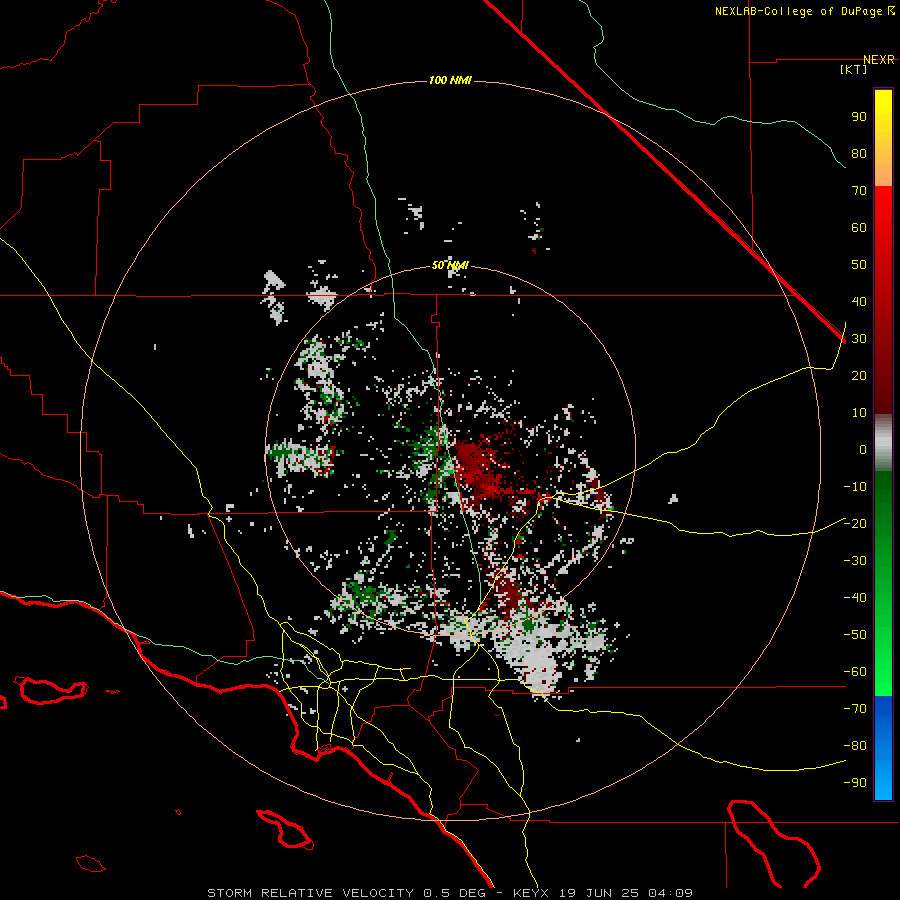Select the "70" value on velocity scale
This screenshot has width=900, height=900.
[859, 191]
